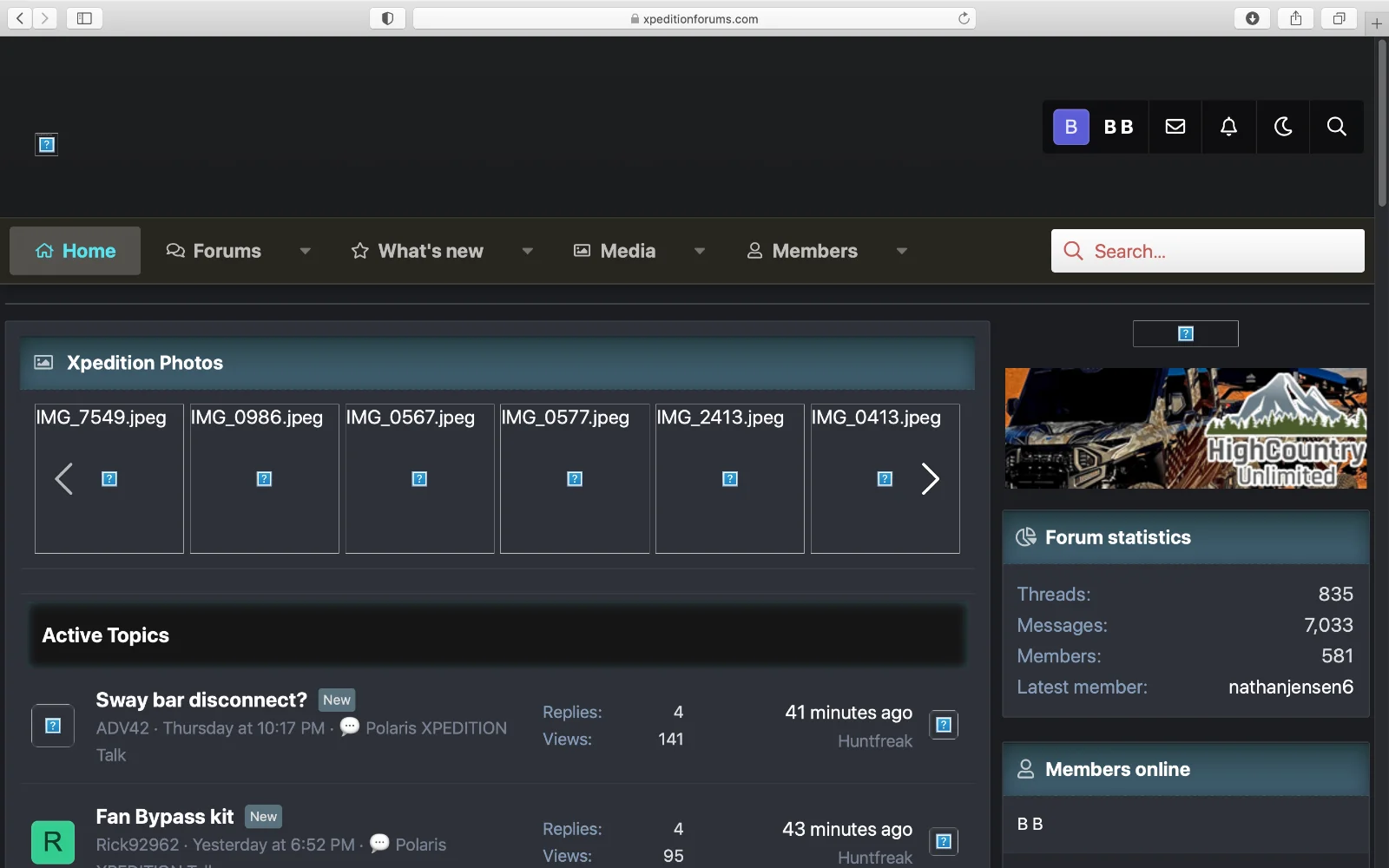
Task: Toggle dark mode with moon icon
Action: coord(1282,127)
